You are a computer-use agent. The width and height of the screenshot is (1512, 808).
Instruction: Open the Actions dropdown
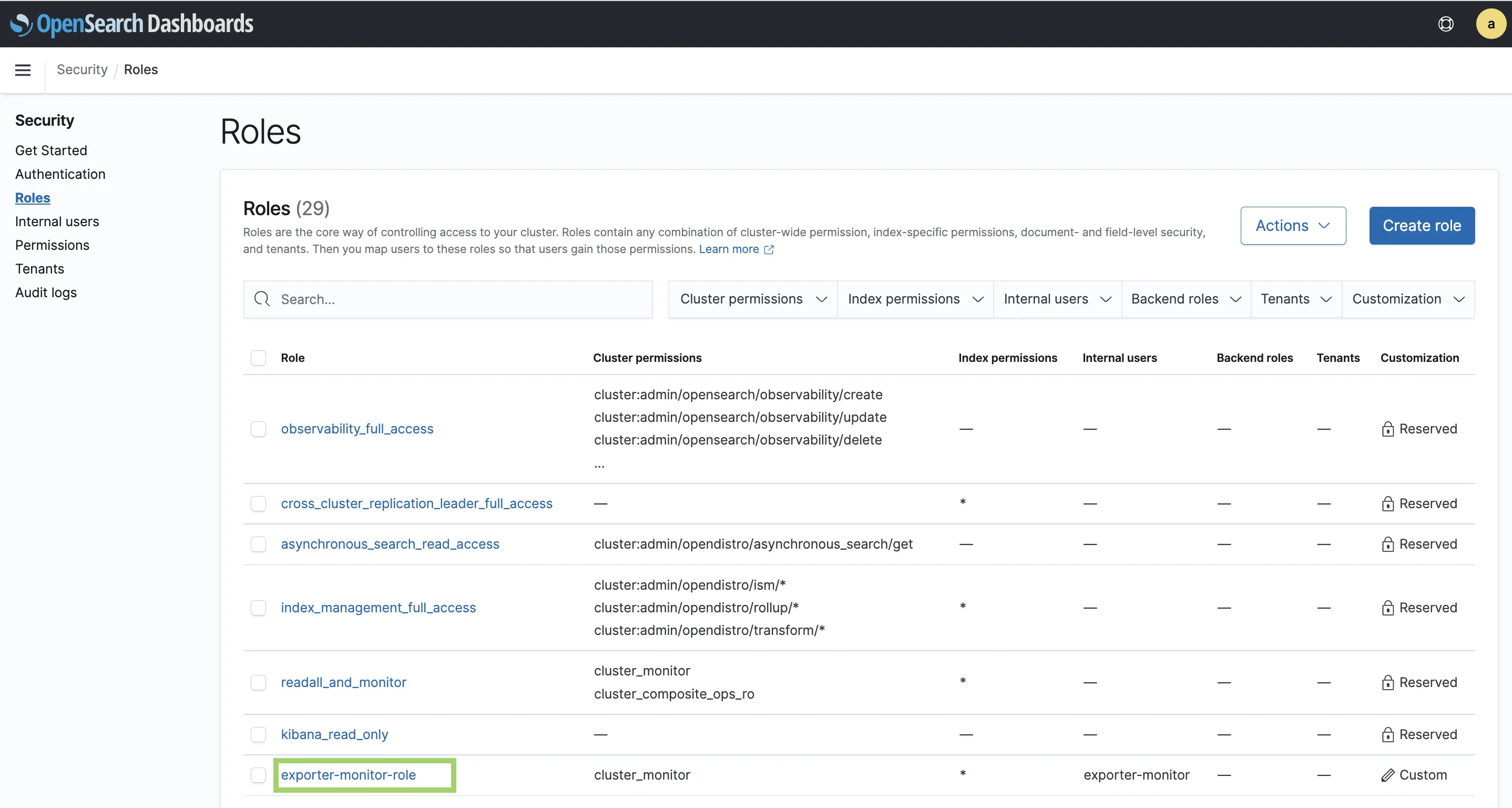[x=1292, y=226]
